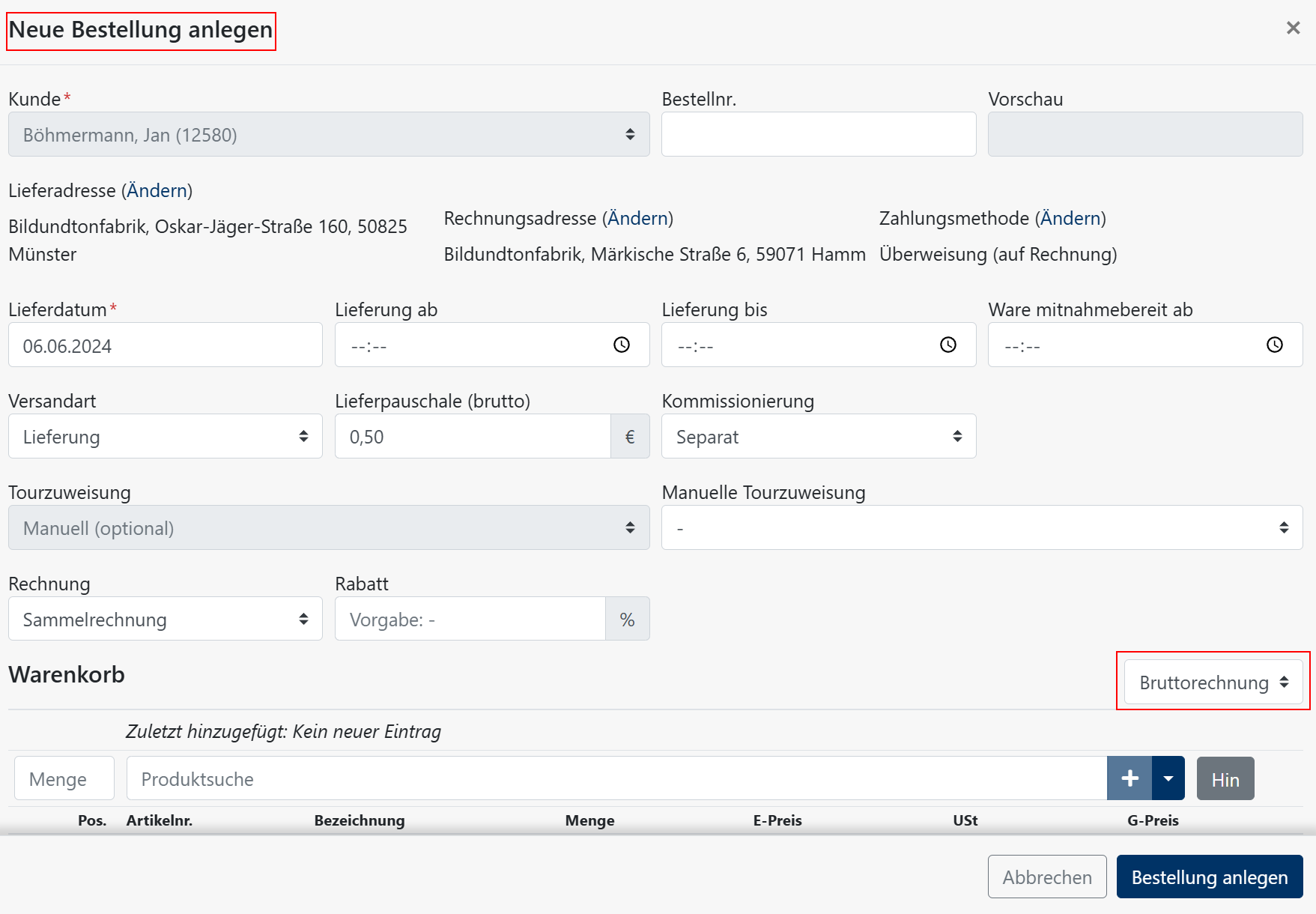Click the Überweisung (auf Rechnung) text
Viewport: 1316px width, 914px height.
click(x=998, y=254)
